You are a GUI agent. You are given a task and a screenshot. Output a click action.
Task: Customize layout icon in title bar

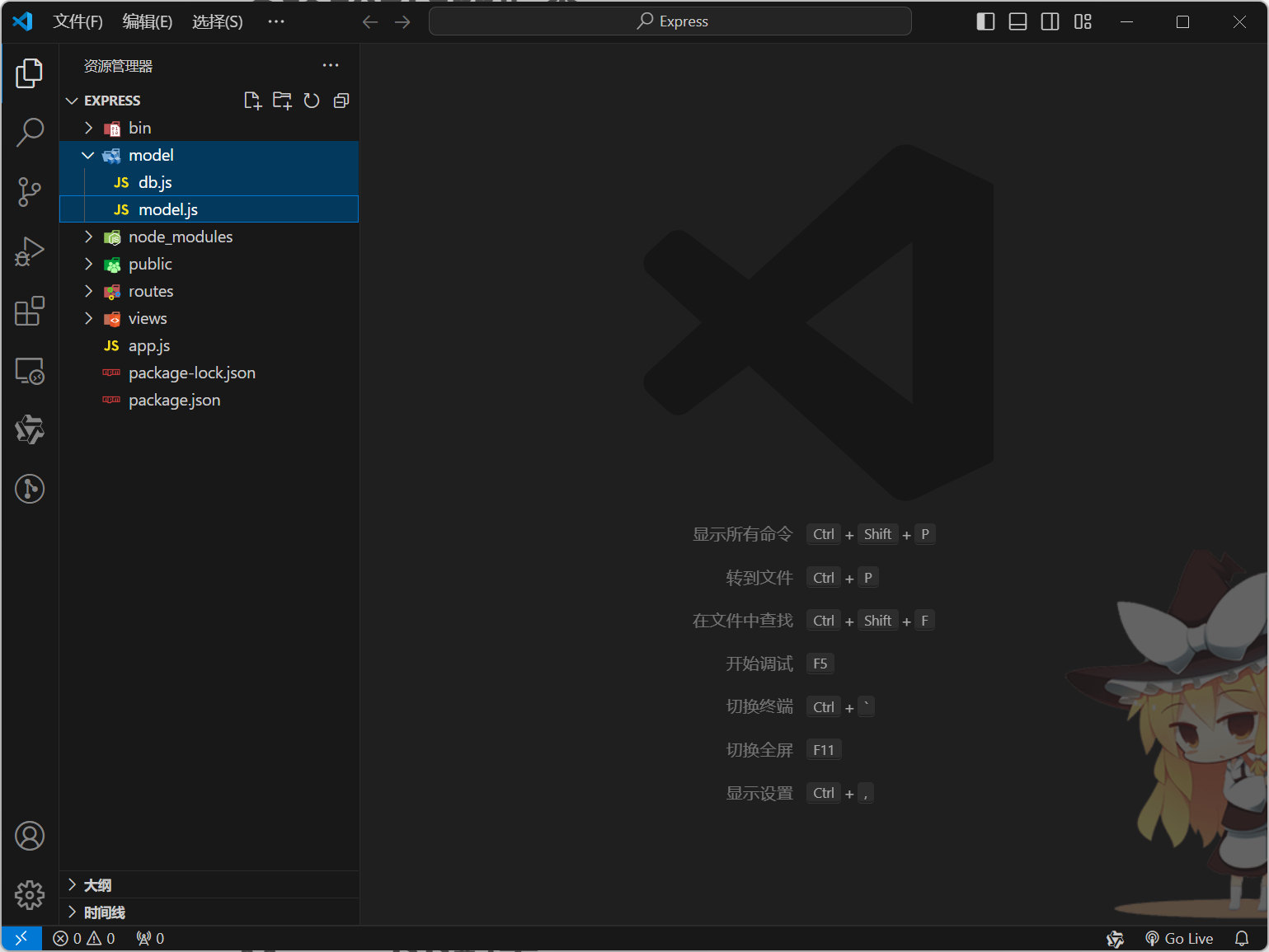point(1083,21)
